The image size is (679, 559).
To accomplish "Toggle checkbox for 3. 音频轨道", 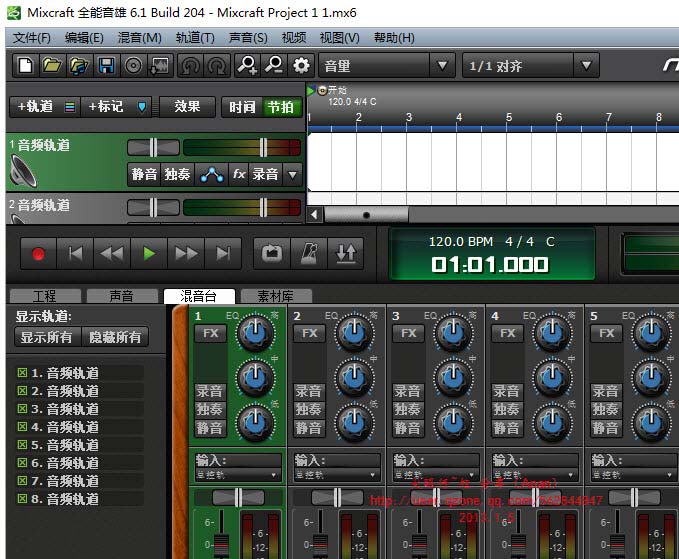I will coord(22,409).
